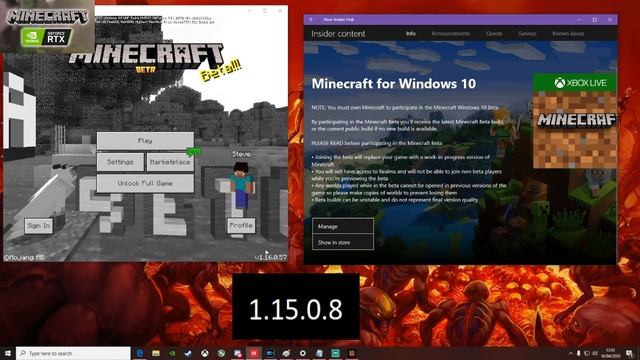Open the taskbar clock and date
The width and height of the screenshot is (640, 360).
[x=611, y=353]
